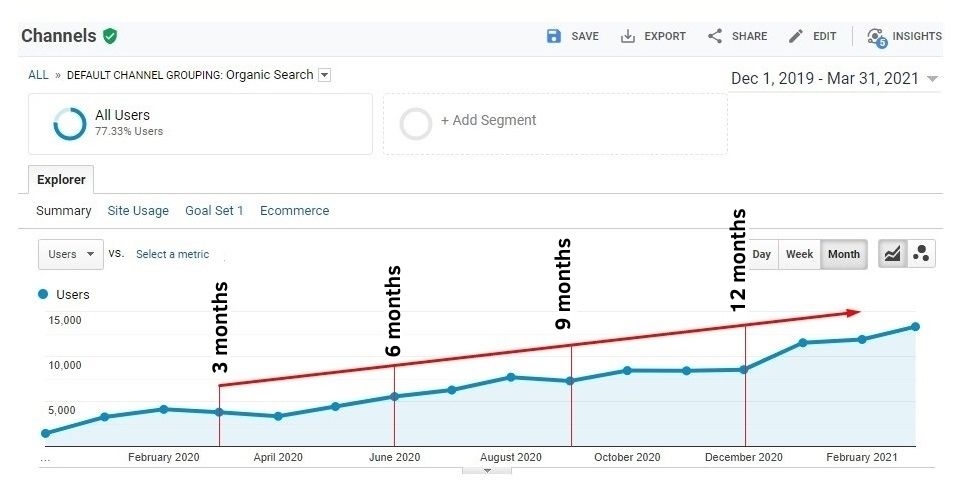Open the Users metric dropdown
The height and width of the screenshot is (498, 964).
tap(71, 254)
